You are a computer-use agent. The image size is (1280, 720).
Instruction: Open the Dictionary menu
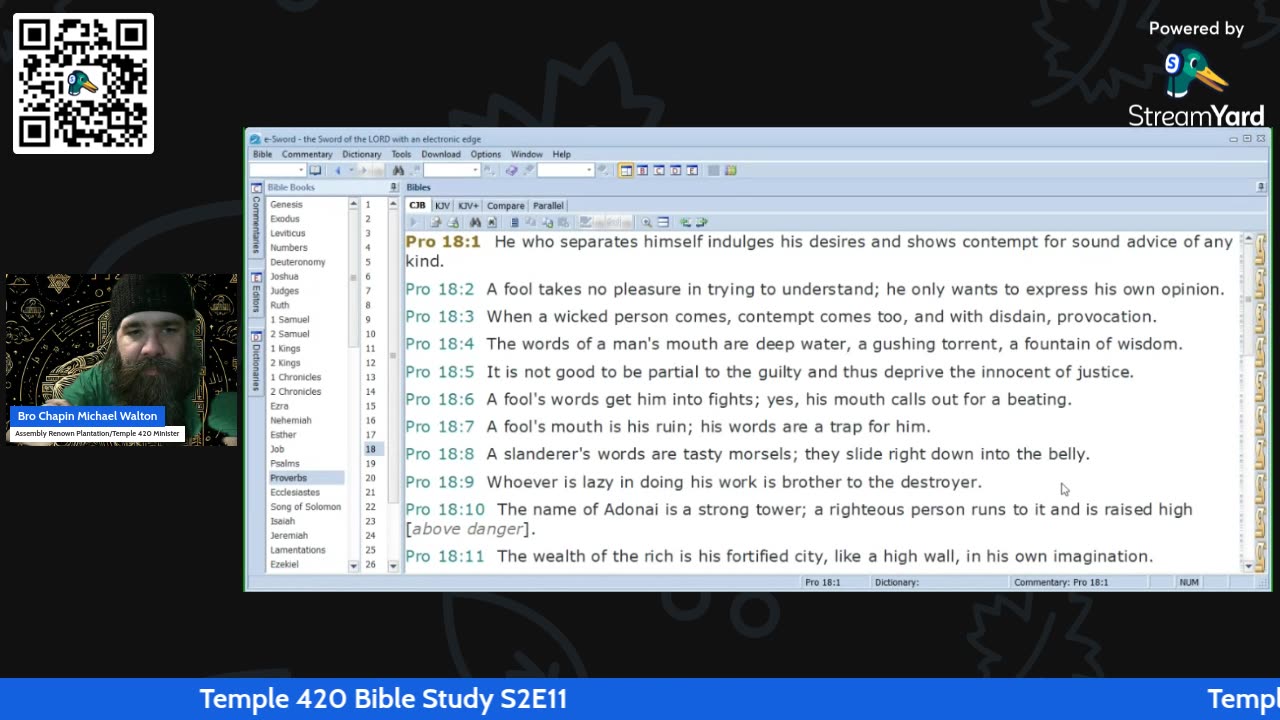point(361,154)
